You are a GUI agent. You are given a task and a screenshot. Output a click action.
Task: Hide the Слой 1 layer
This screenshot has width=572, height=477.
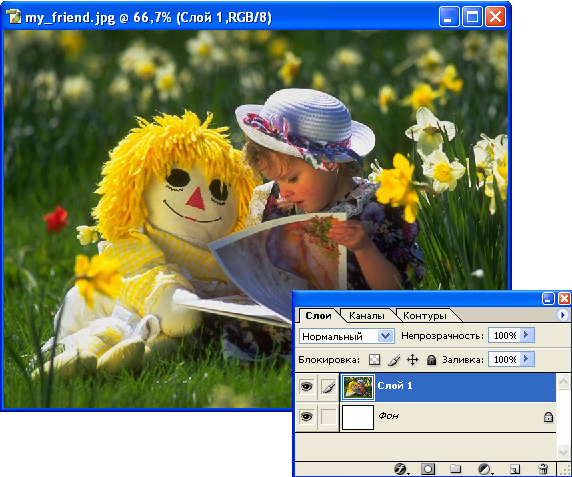coord(306,387)
